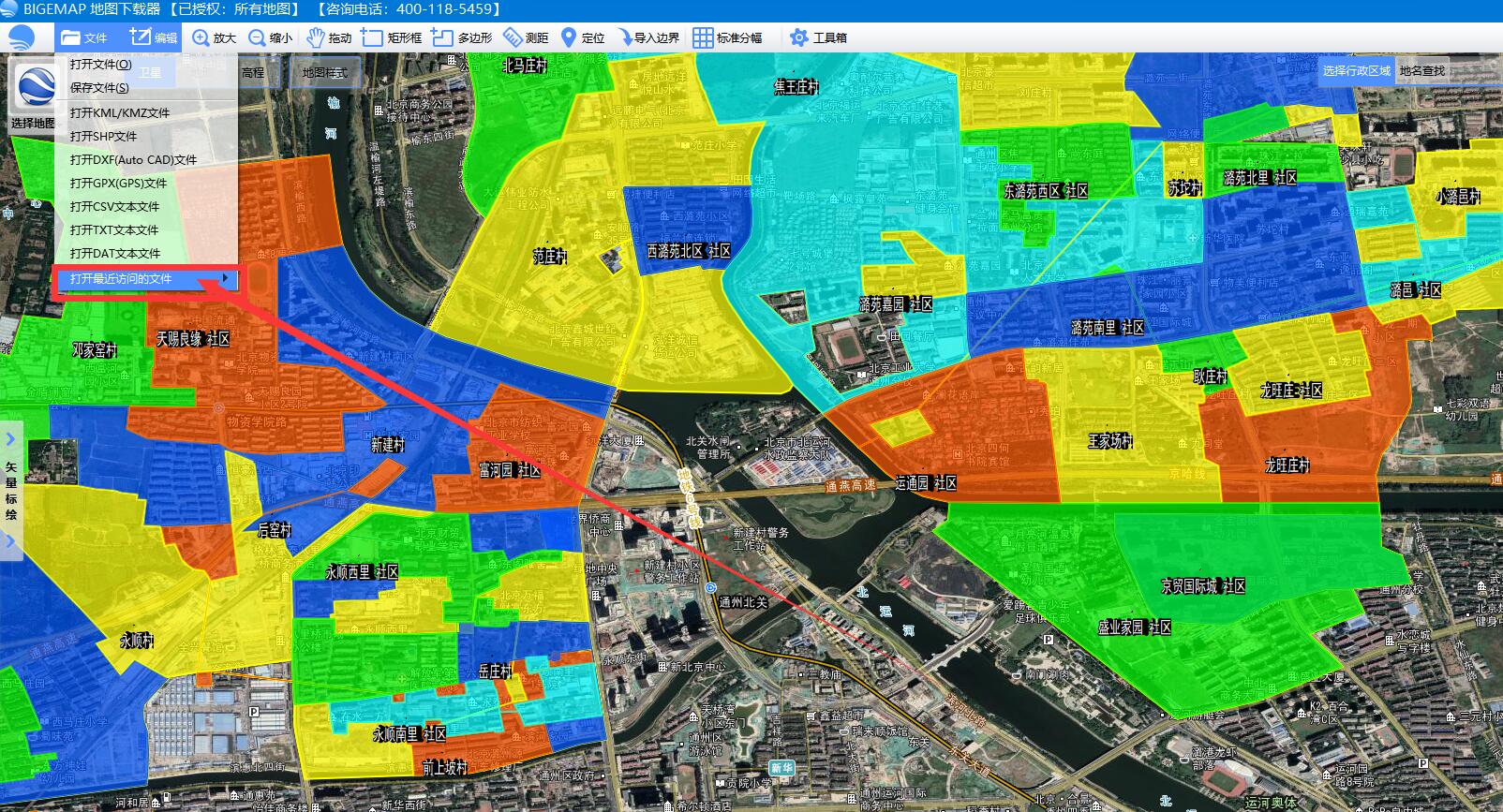Image resolution: width=1503 pixels, height=812 pixels.
Task: Click the 选择地图 map source button
Action: tap(34, 97)
